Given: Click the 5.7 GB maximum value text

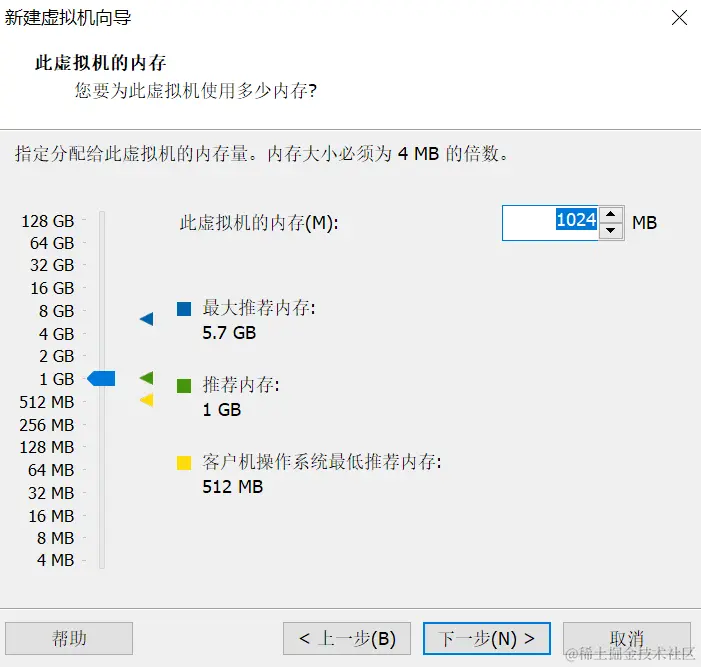Looking at the screenshot, I should point(229,333).
